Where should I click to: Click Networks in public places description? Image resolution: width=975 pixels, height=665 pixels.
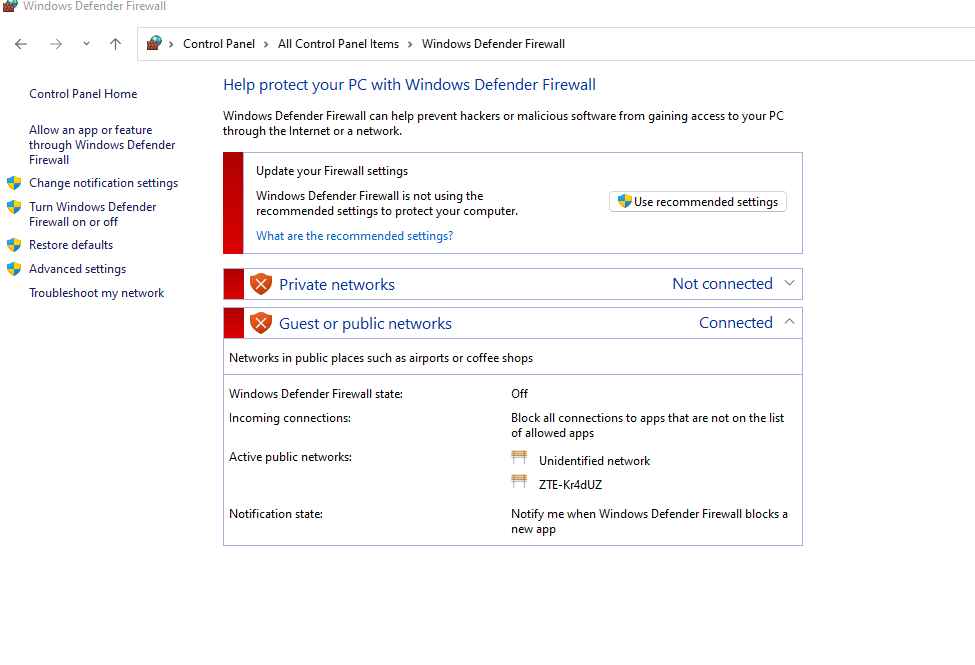tap(381, 358)
